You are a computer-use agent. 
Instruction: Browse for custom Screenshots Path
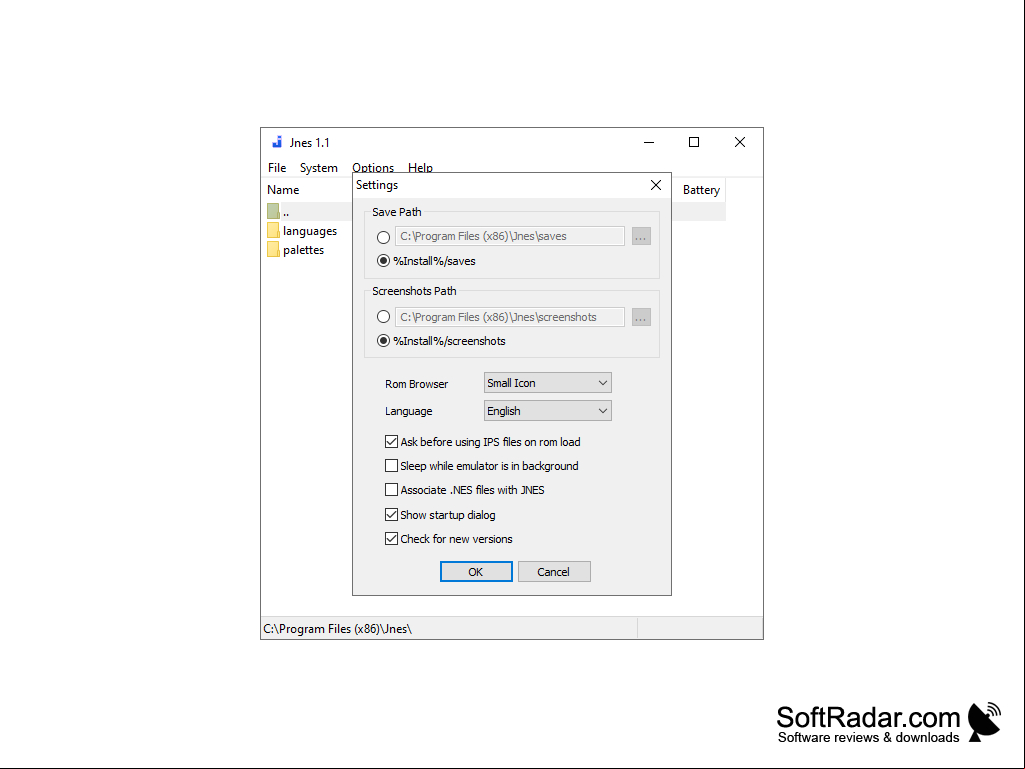[x=641, y=317]
